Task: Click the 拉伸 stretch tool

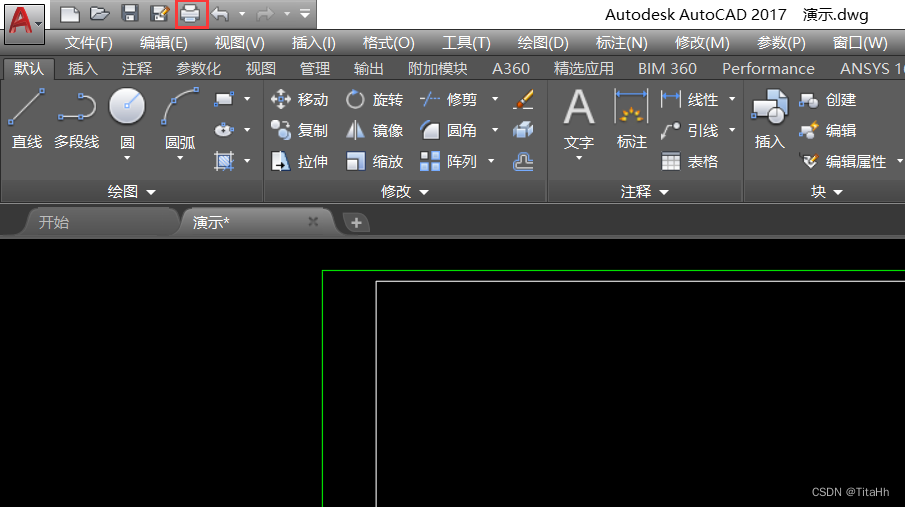Action: coord(300,162)
